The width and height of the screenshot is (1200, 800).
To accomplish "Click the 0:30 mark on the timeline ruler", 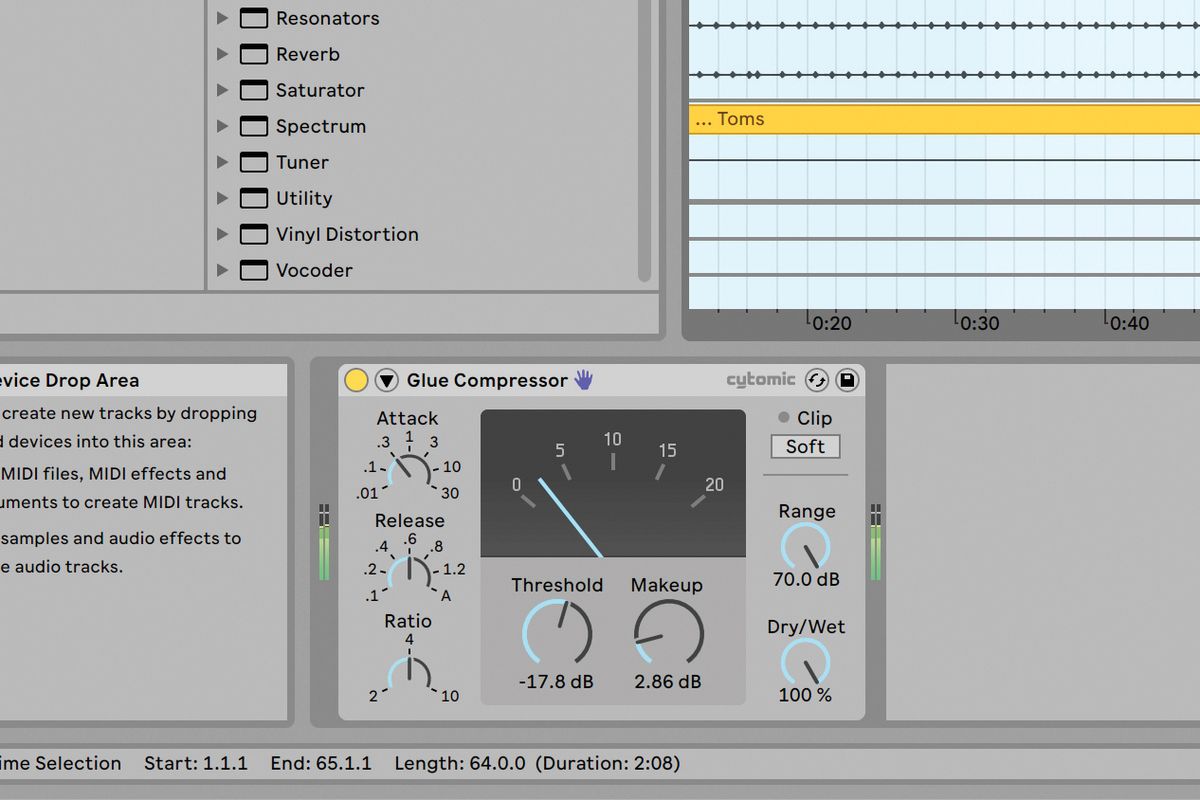I will click(980, 322).
